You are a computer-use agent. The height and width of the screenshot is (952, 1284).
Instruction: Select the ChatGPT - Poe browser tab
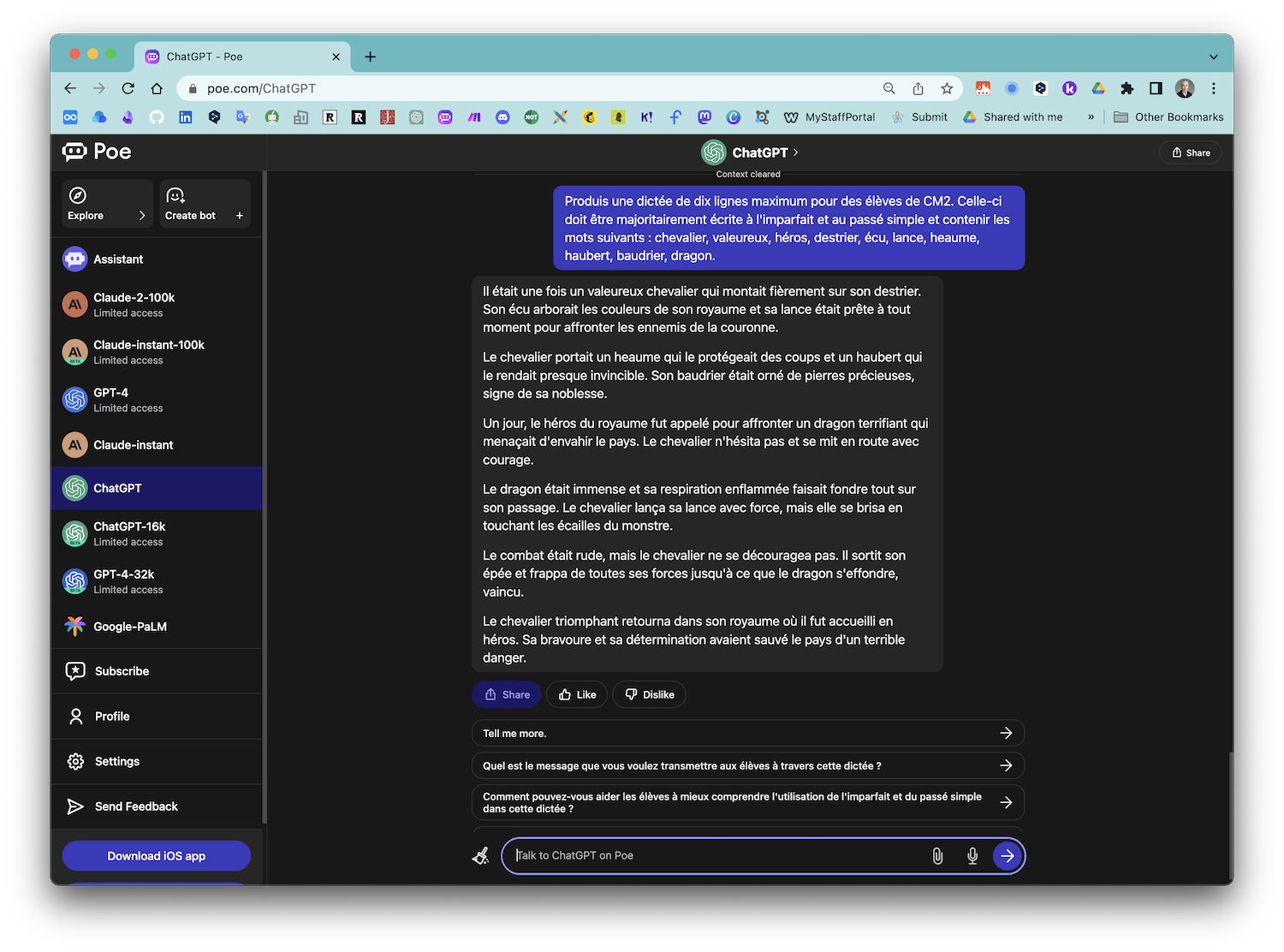tap(243, 57)
